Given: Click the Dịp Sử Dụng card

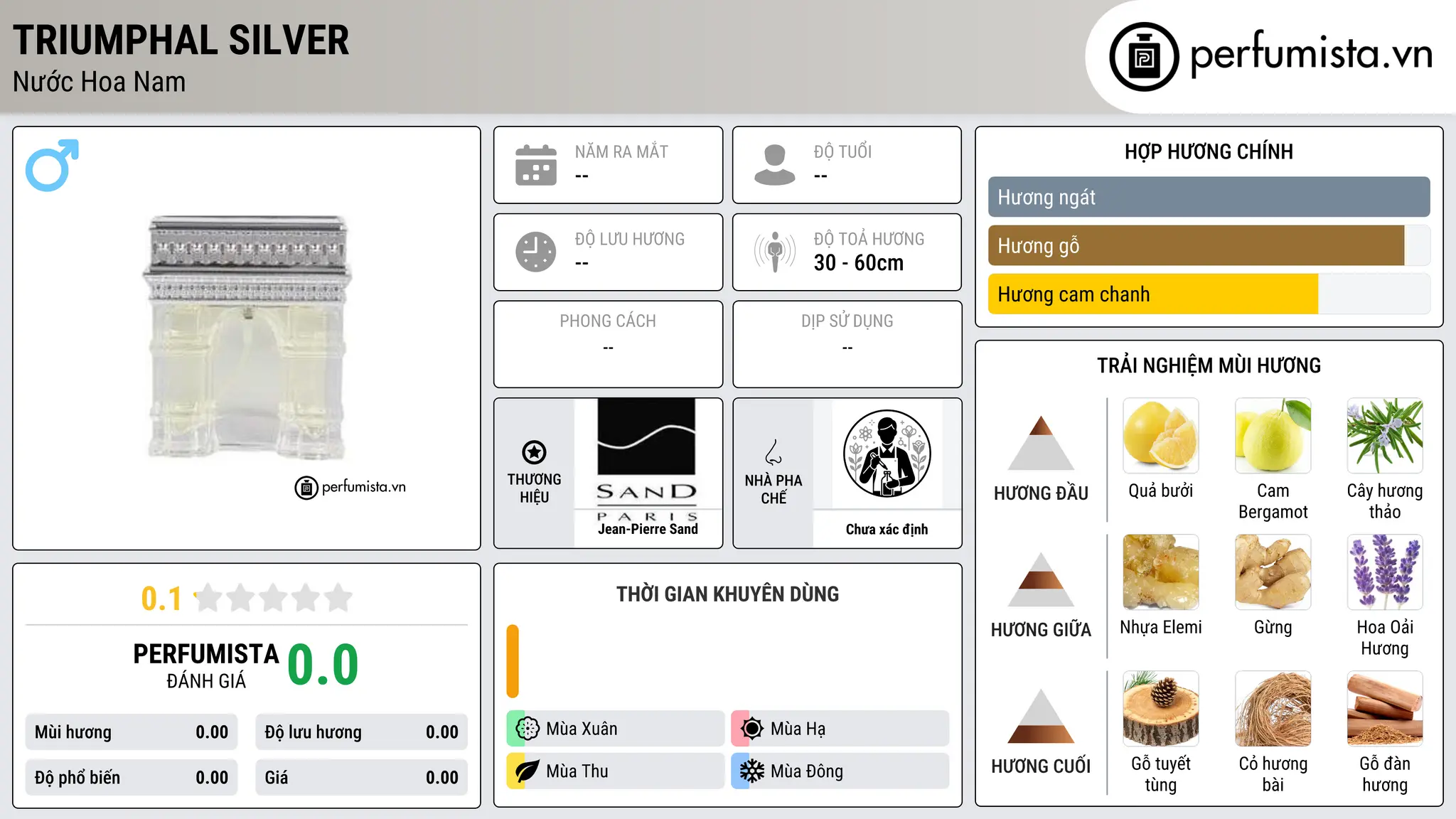Looking at the screenshot, I should coord(847,344).
